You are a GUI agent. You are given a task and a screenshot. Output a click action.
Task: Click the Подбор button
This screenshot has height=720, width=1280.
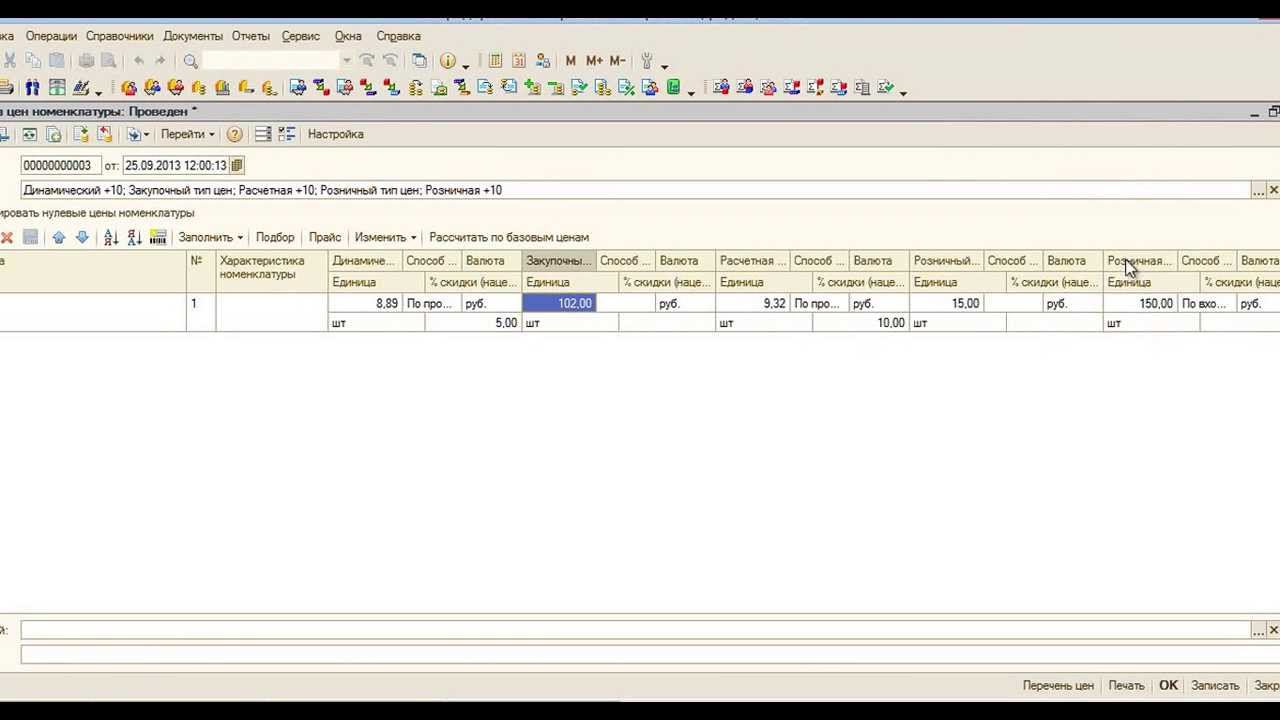click(275, 237)
